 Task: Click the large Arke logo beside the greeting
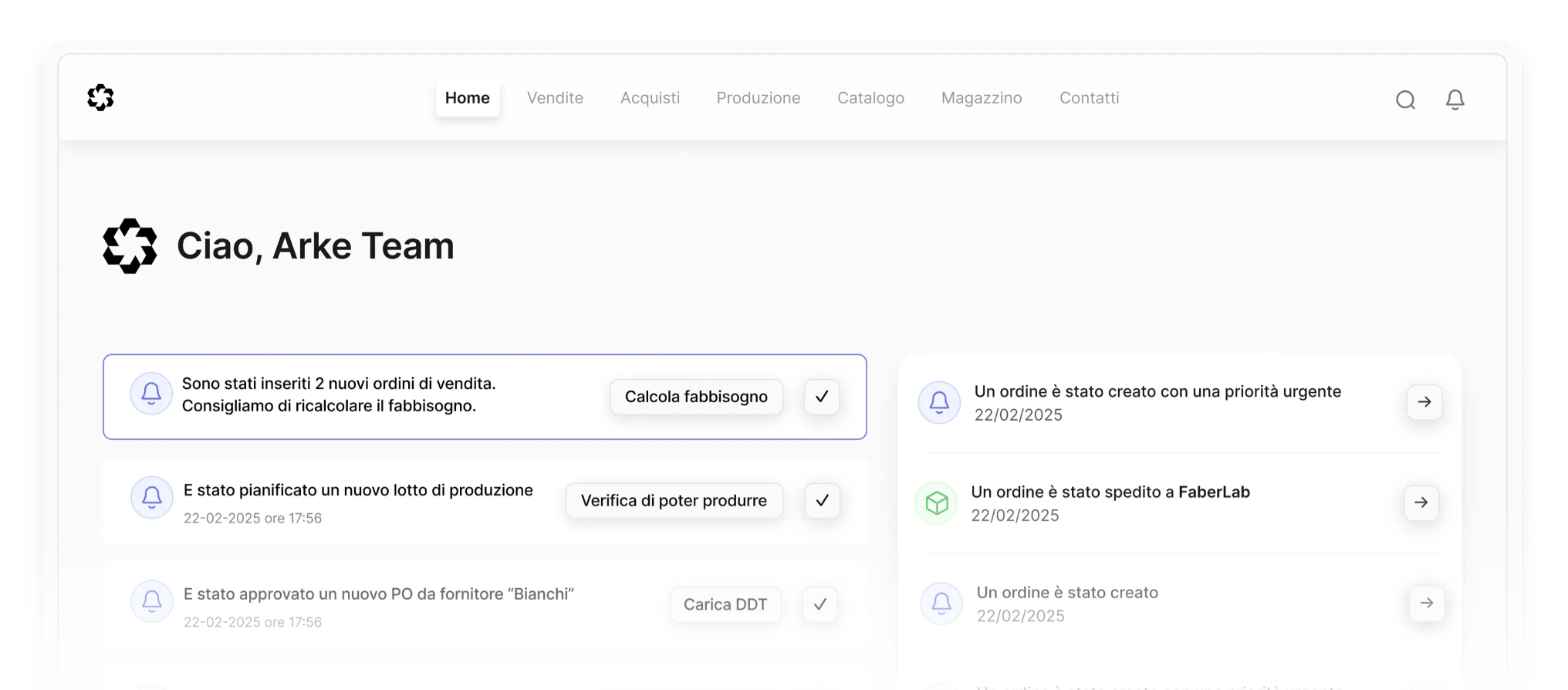130,246
